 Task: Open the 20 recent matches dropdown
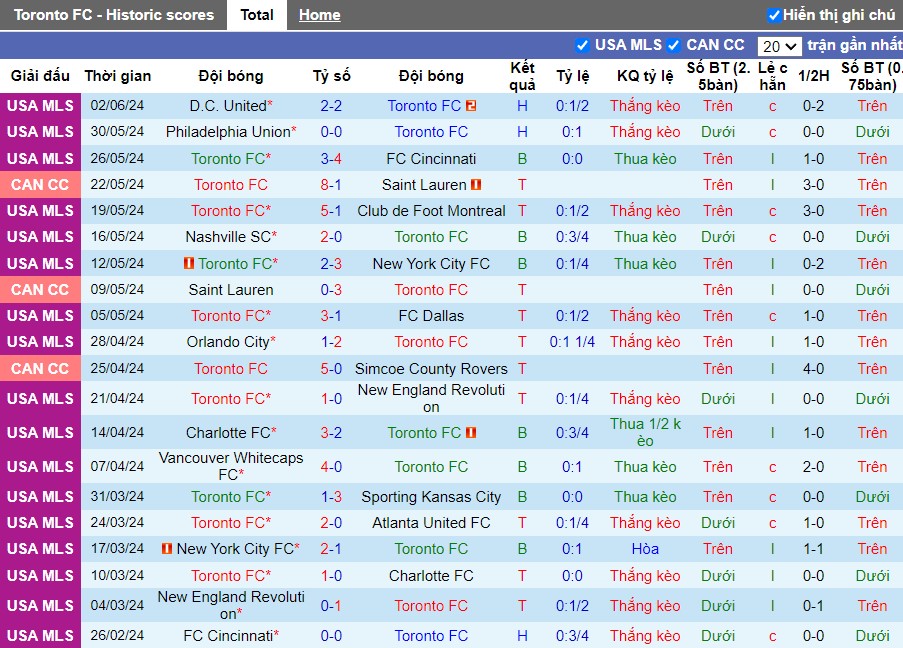[x=779, y=46]
